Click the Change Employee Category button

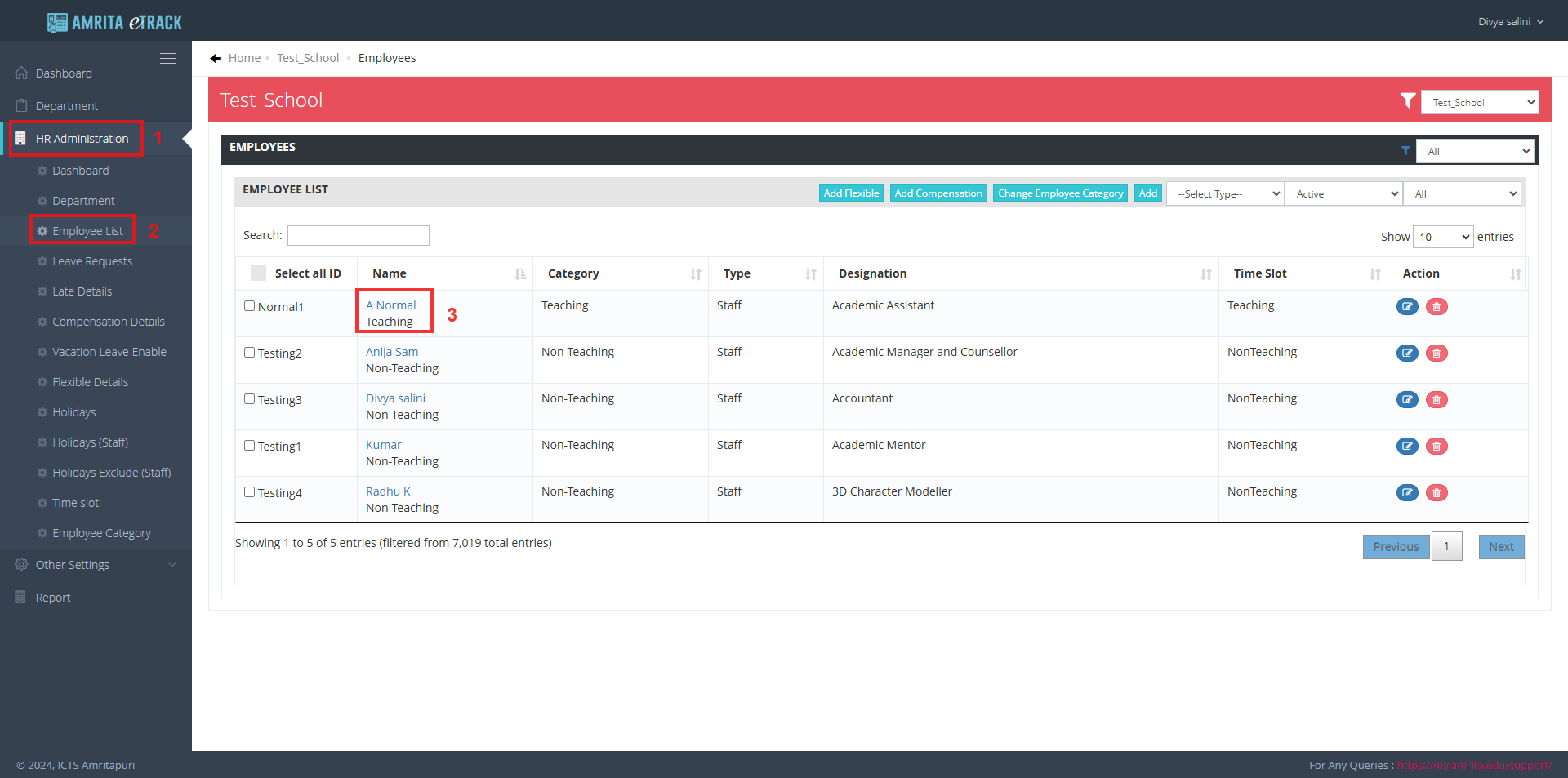click(x=1060, y=193)
